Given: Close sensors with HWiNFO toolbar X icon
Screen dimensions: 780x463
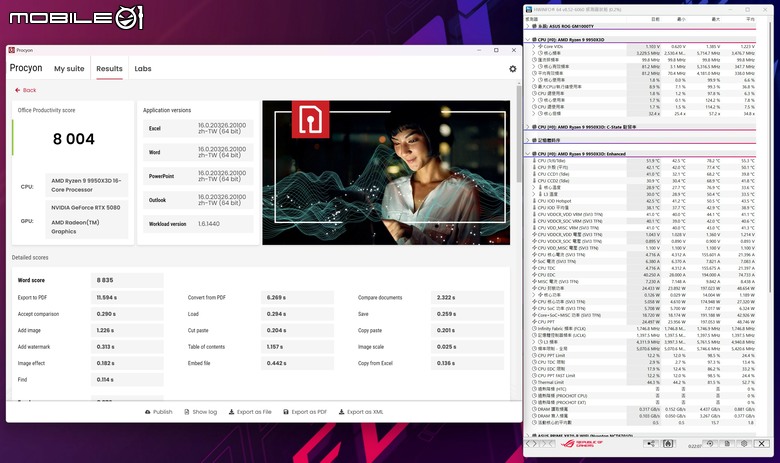Looking at the screenshot, I should coord(762,444).
